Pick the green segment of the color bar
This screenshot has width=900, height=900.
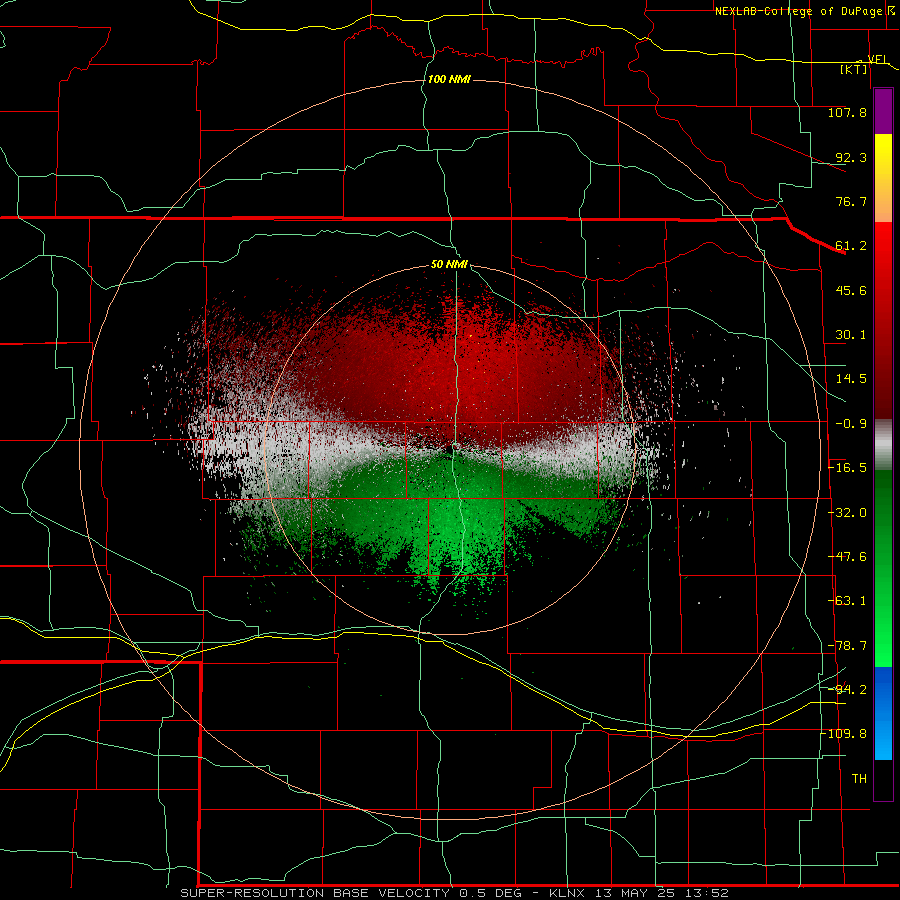pyautogui.click(x=883, y=569)
